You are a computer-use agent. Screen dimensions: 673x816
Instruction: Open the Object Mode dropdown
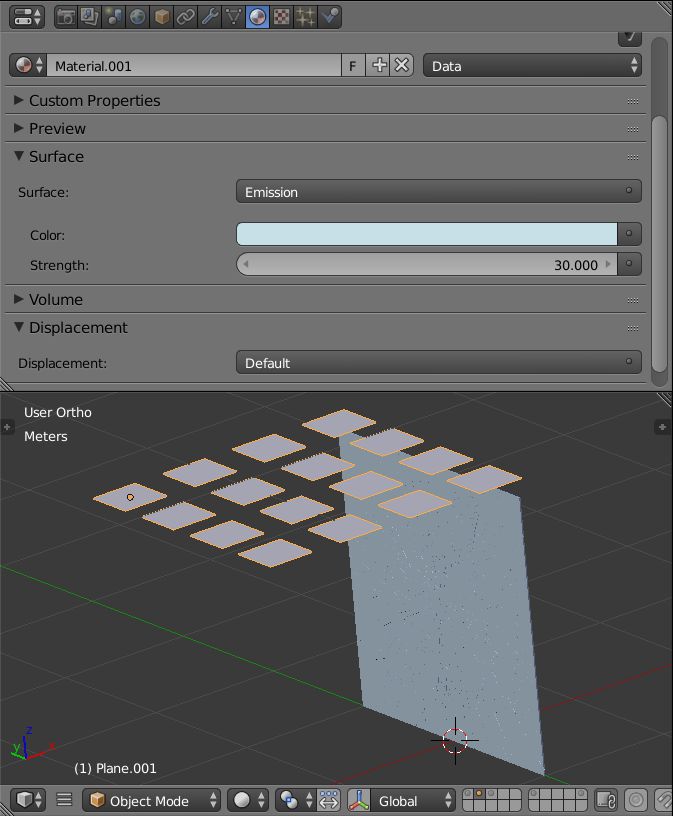click(x=151, y=800)
